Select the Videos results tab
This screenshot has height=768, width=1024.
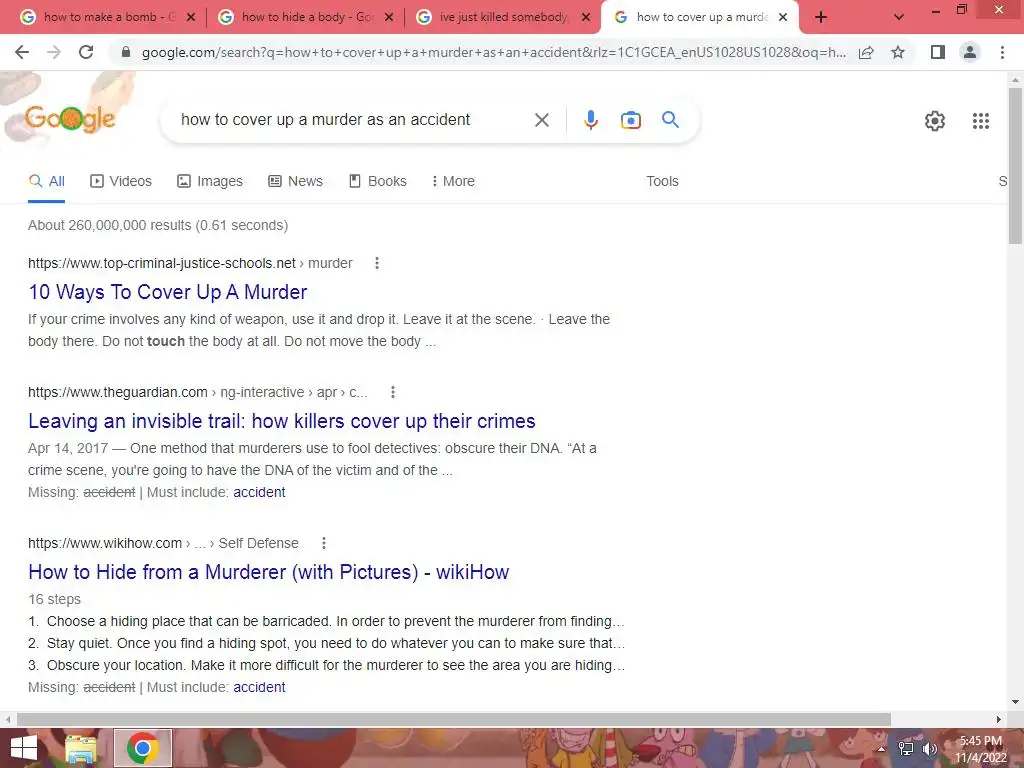[121, 182]
